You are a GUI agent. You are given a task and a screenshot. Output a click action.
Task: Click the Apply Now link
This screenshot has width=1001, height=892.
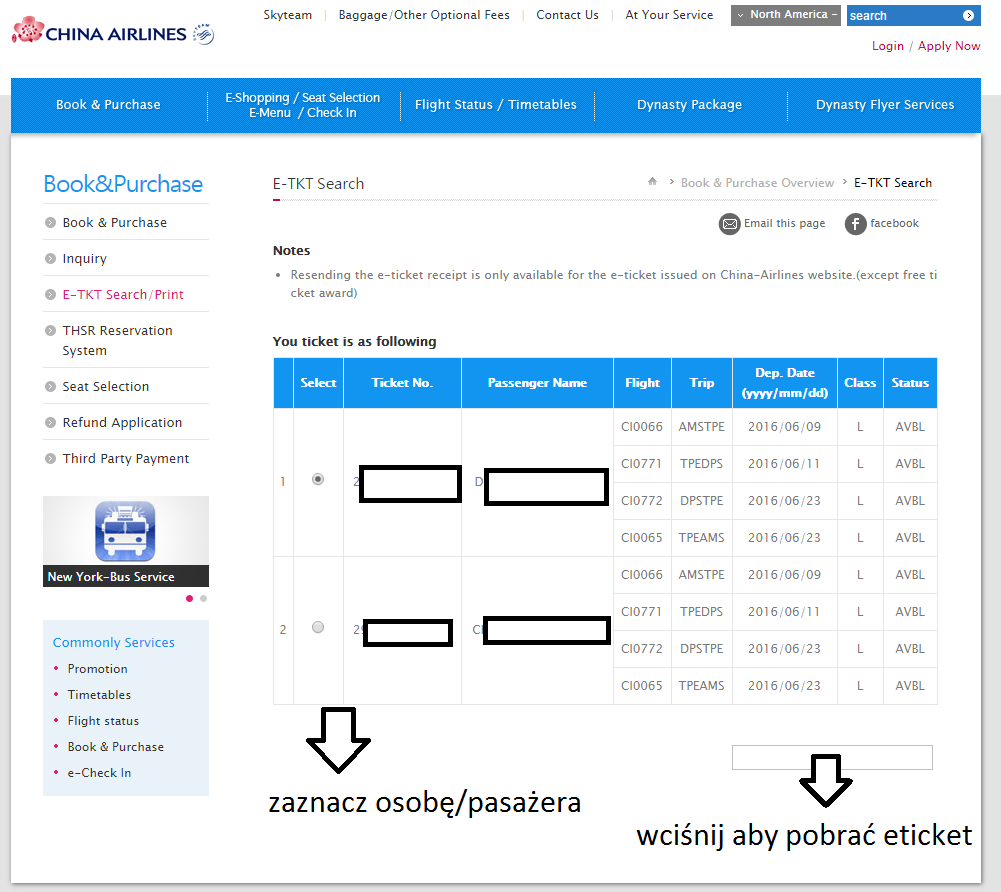click(949, 46)
